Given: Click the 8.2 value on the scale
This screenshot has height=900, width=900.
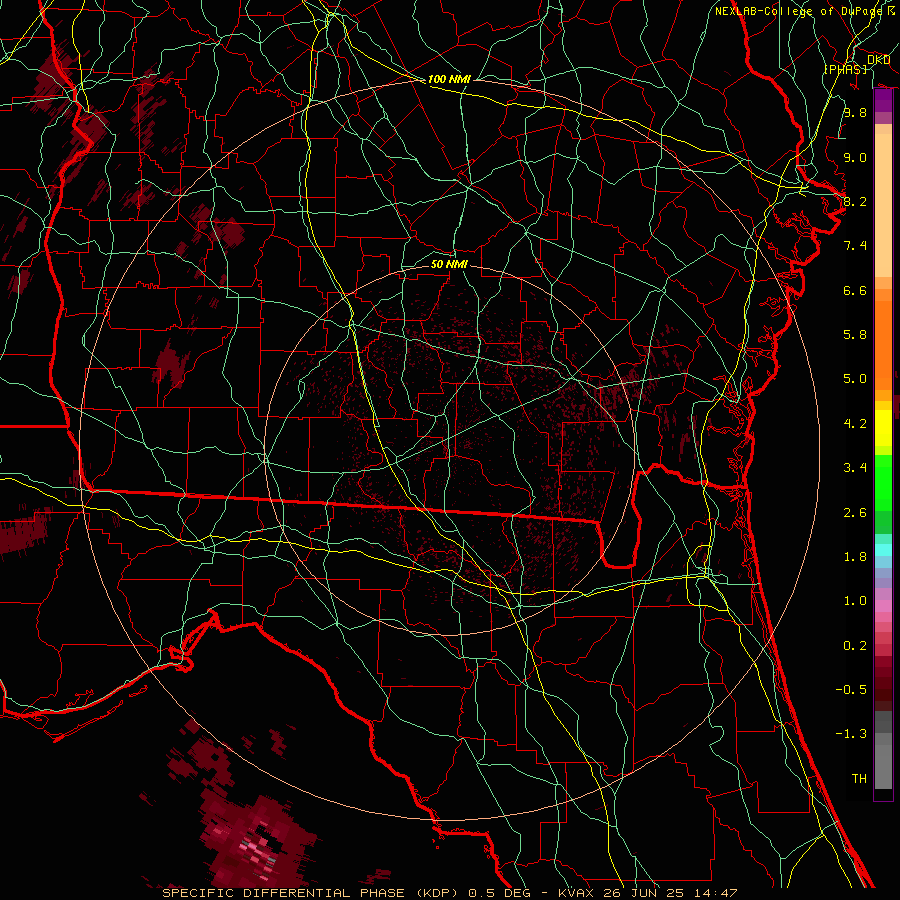Looking at the screenshot, I should [855, 201].
